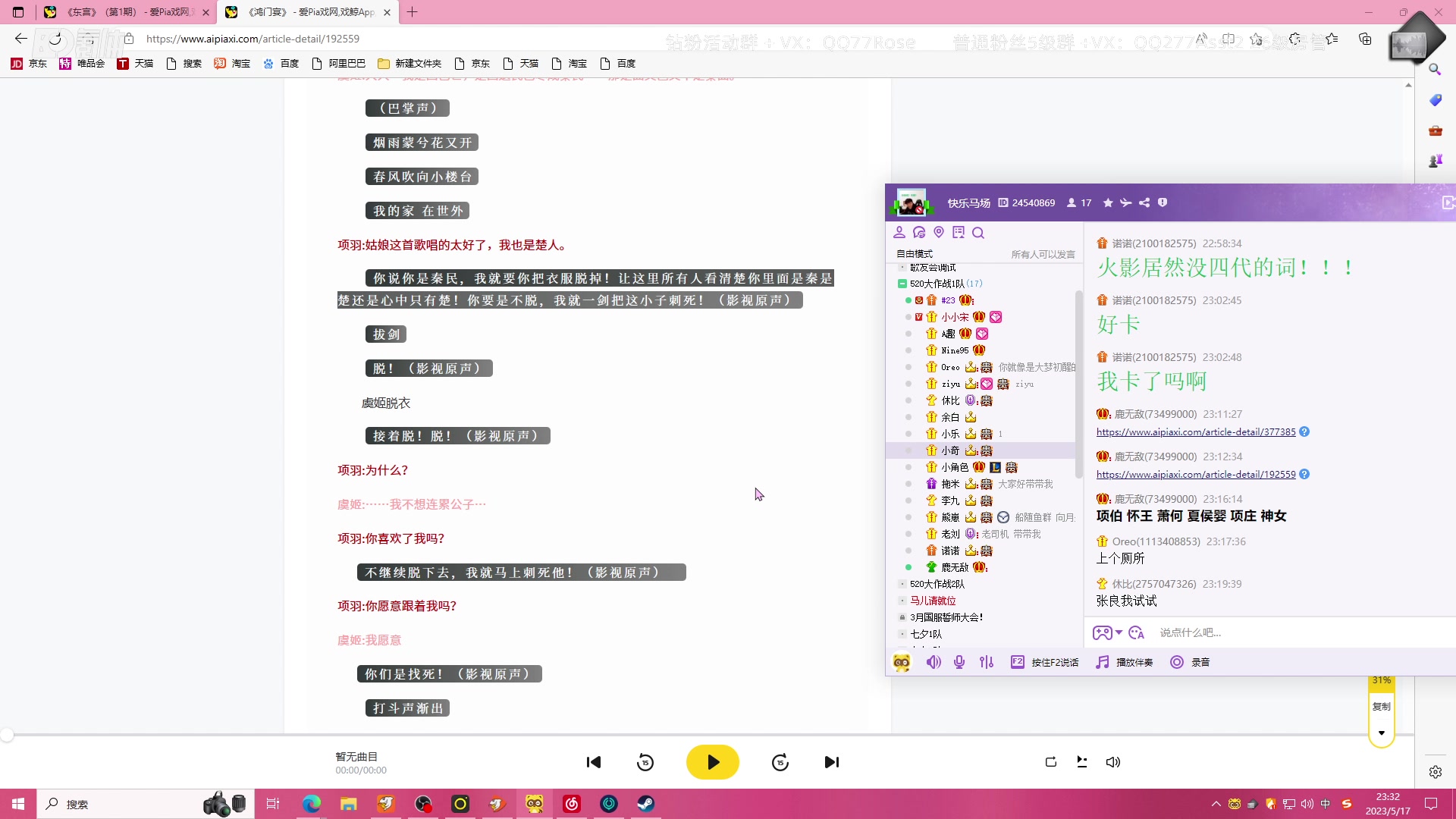Click the raccoon mascot icon in voice bar
The width and height of the screenshot is (1456, 819).
902,663
